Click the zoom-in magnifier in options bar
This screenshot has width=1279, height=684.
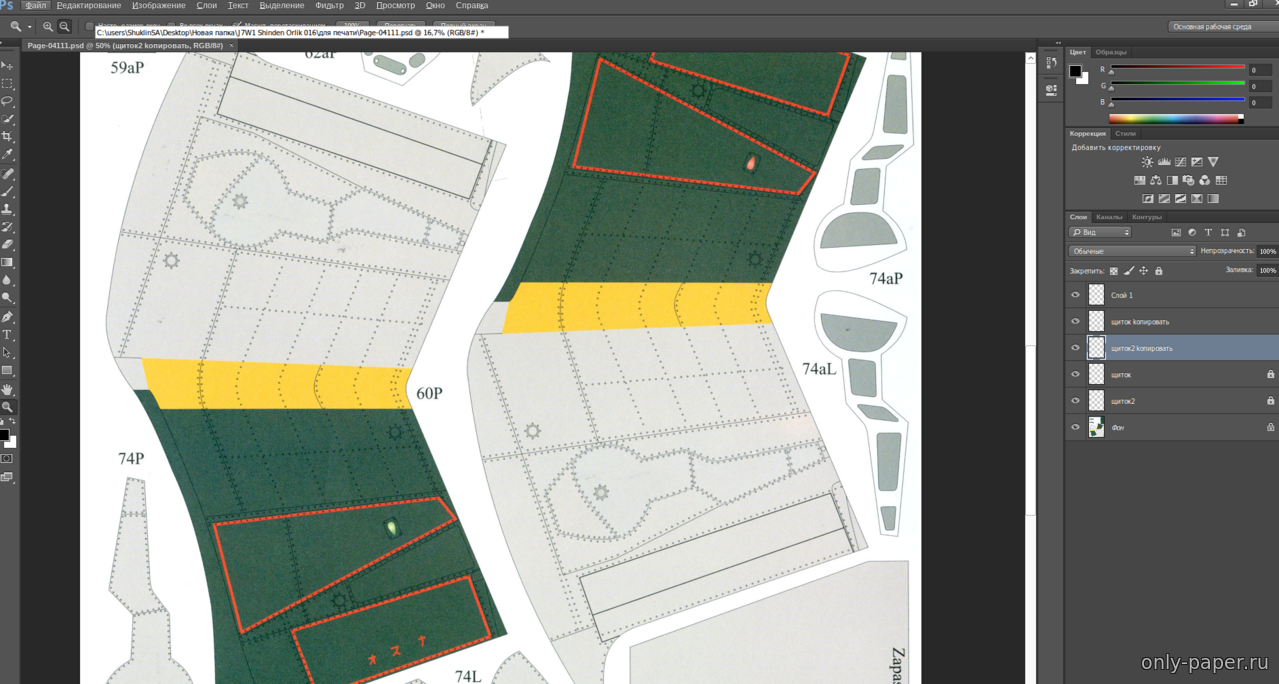click(x=48, y=27)
